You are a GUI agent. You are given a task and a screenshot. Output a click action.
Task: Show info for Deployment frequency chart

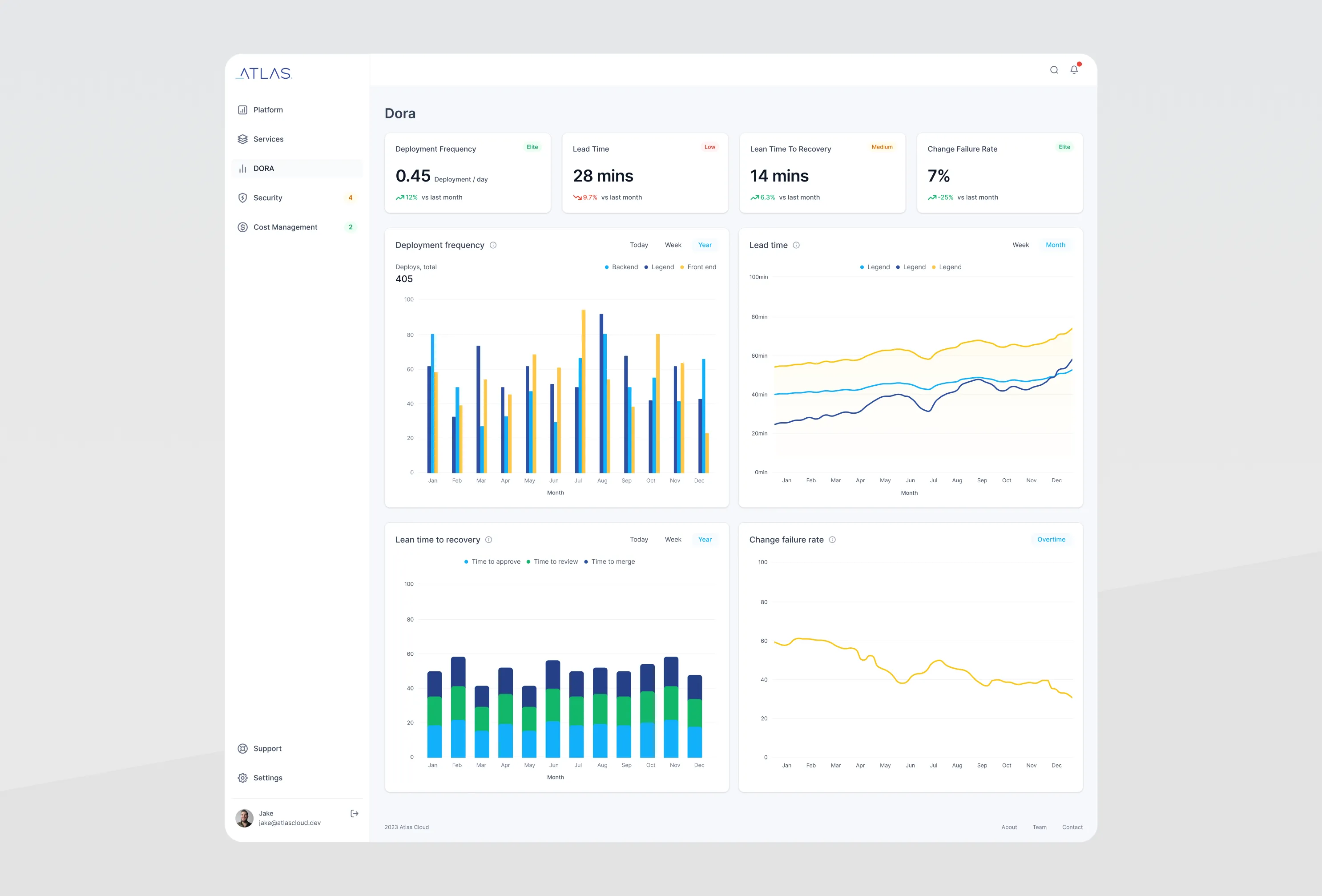tap(493, 245)
